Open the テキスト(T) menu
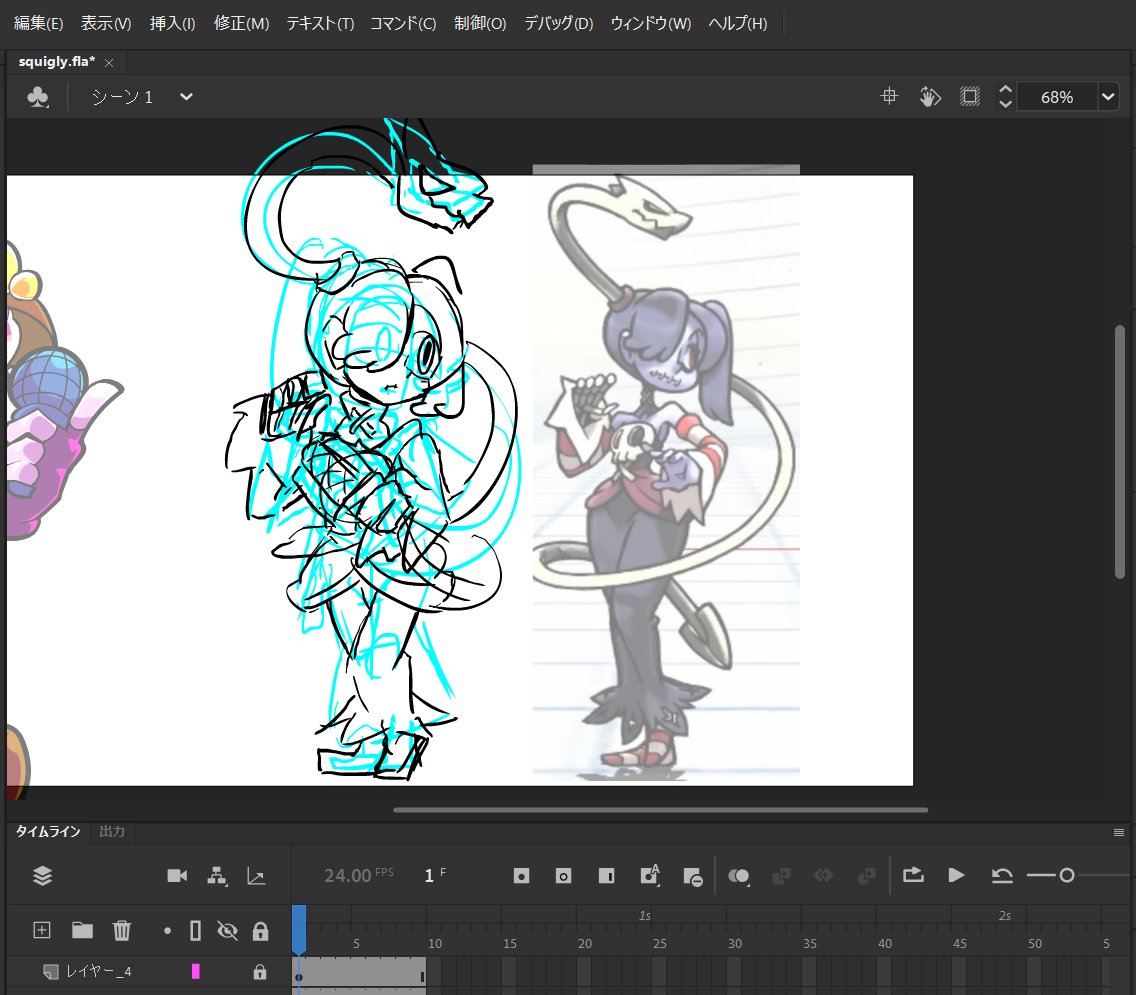The image size is (1136, 995). pyautogui.click(x=320, y=23)
